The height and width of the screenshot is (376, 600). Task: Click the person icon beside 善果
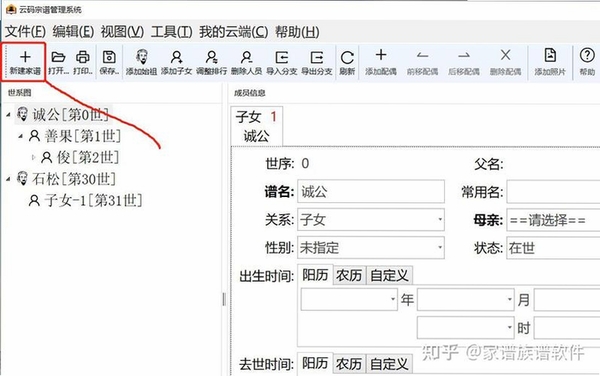[34, 135]
